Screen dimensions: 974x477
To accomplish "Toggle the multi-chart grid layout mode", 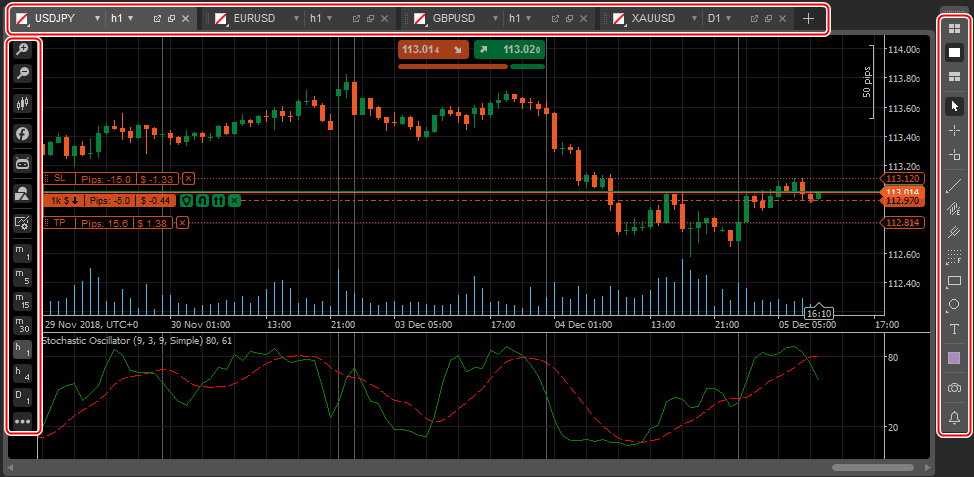I will click(x=953, y=28).
